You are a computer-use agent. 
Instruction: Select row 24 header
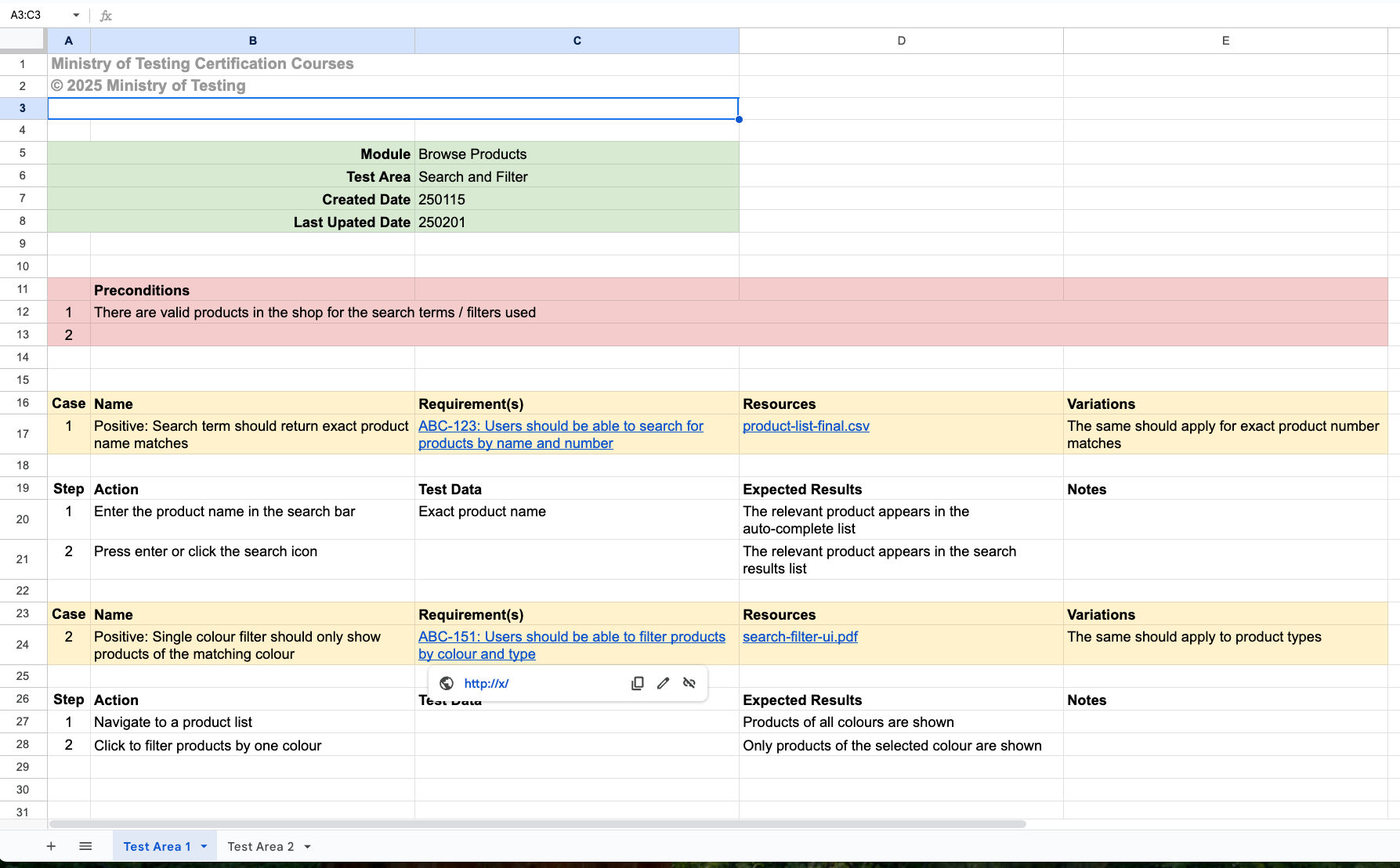pos(23,645)
